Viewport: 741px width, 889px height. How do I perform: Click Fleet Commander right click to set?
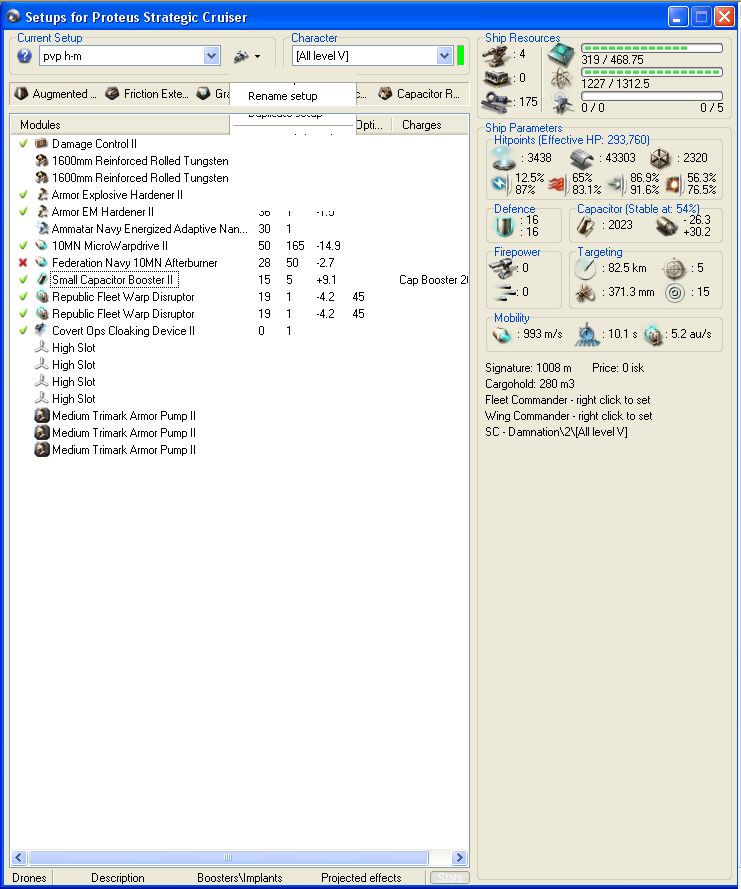pyautogui.click(x=568, y=400)
